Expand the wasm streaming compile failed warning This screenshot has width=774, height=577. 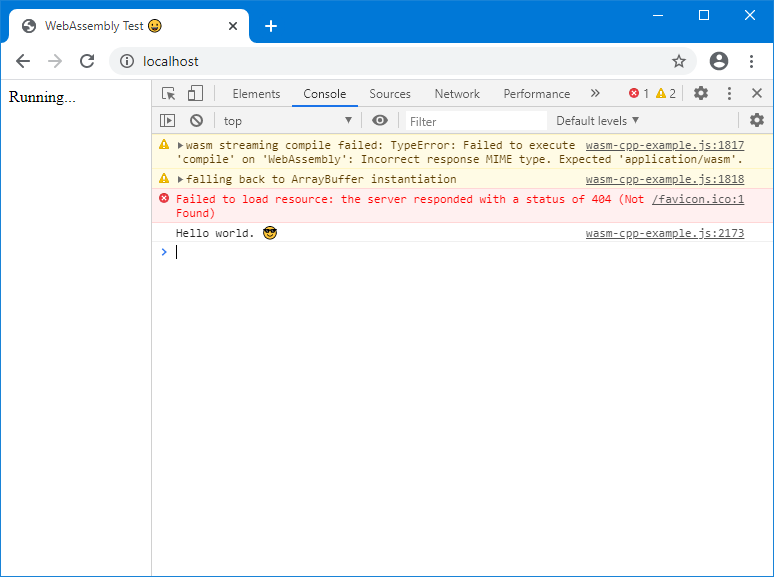(180, 146)
